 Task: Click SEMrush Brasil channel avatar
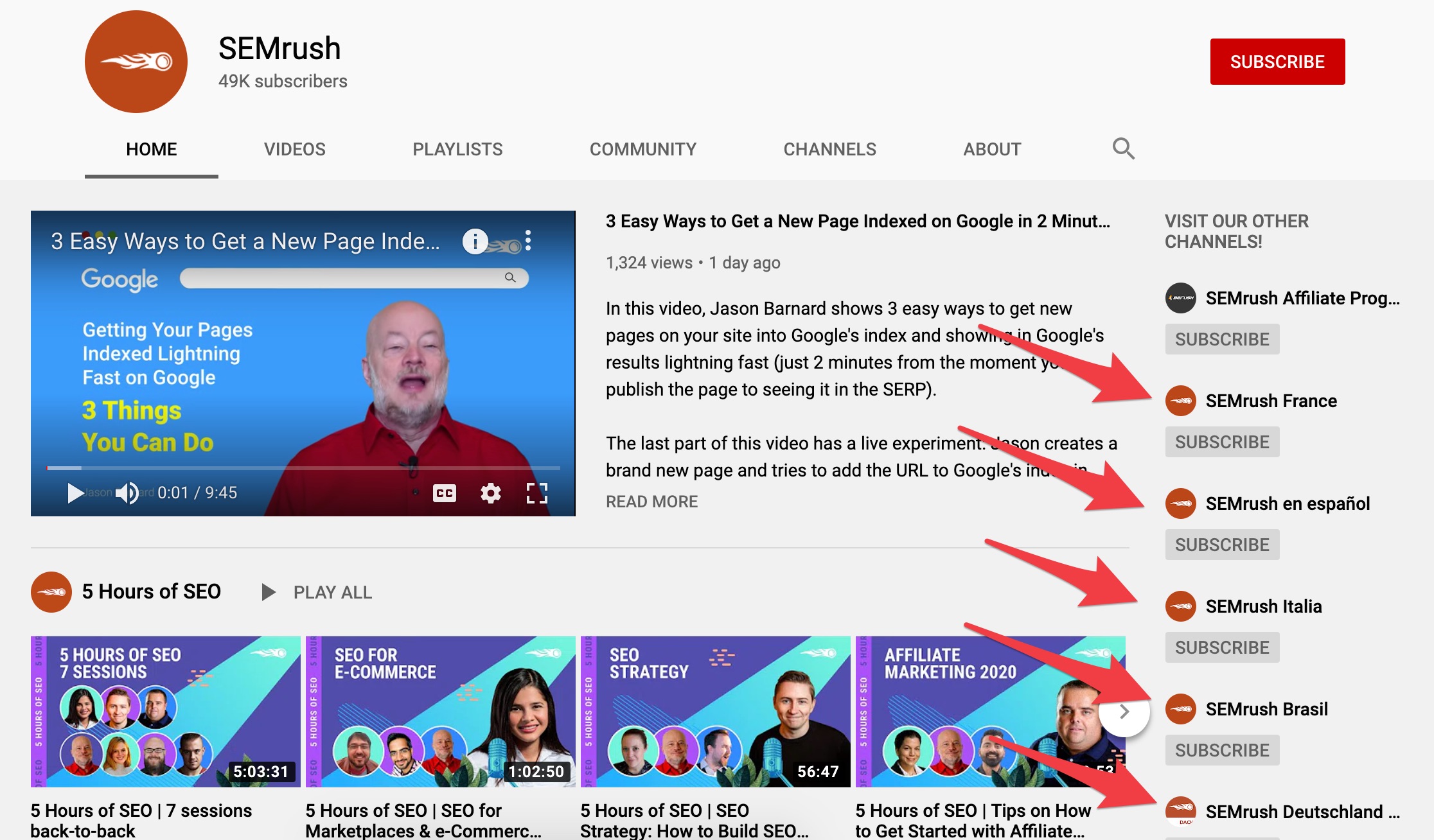(1181, 709)
